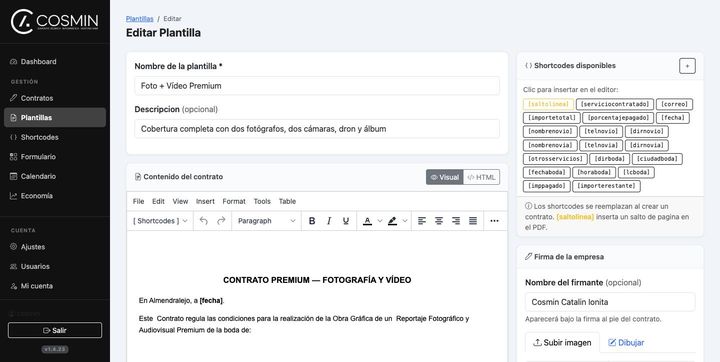Click the Nombre del firmante field

click(610, 302)
